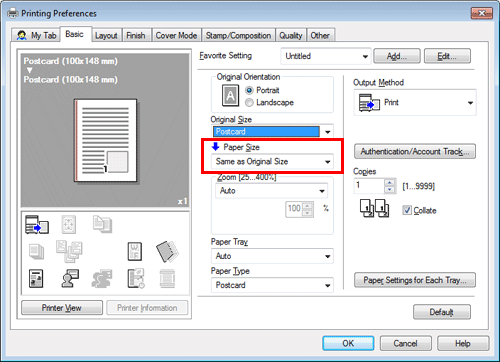Click the Authentication/Account Track button
The height and width of the screenshot is (362, 500).
tap(415, 152)
